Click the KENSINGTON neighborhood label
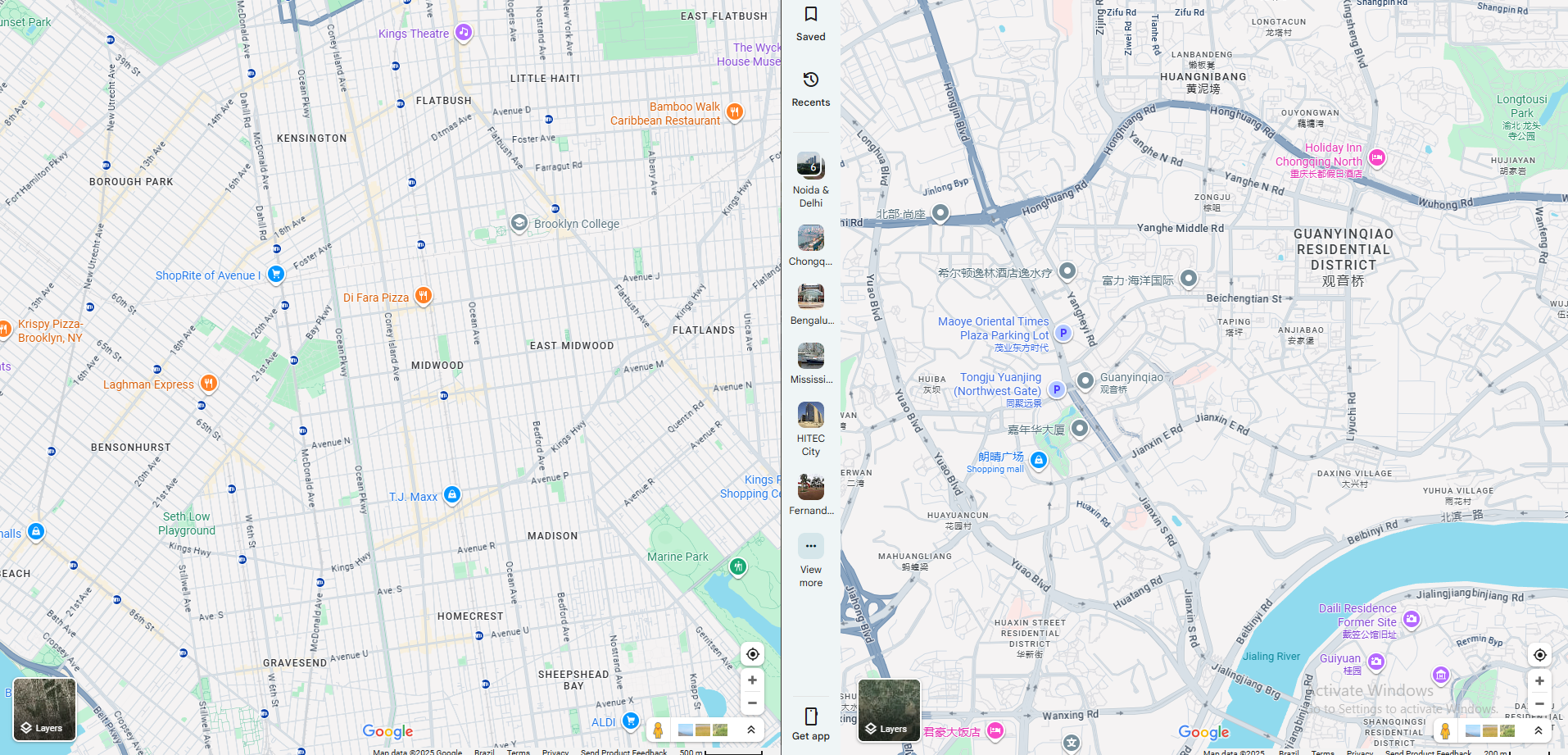This screenshot has height=755, width=1568. pos(312,139)
